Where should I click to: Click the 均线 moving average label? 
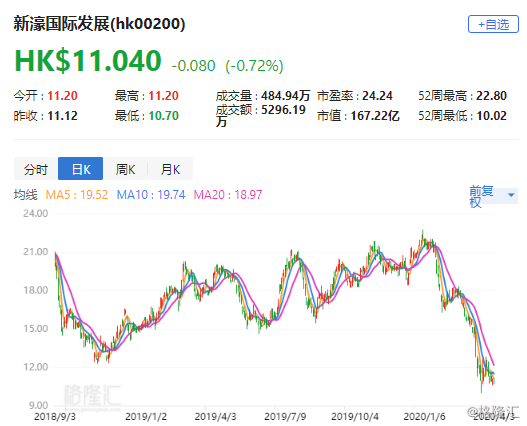point(26,195)
